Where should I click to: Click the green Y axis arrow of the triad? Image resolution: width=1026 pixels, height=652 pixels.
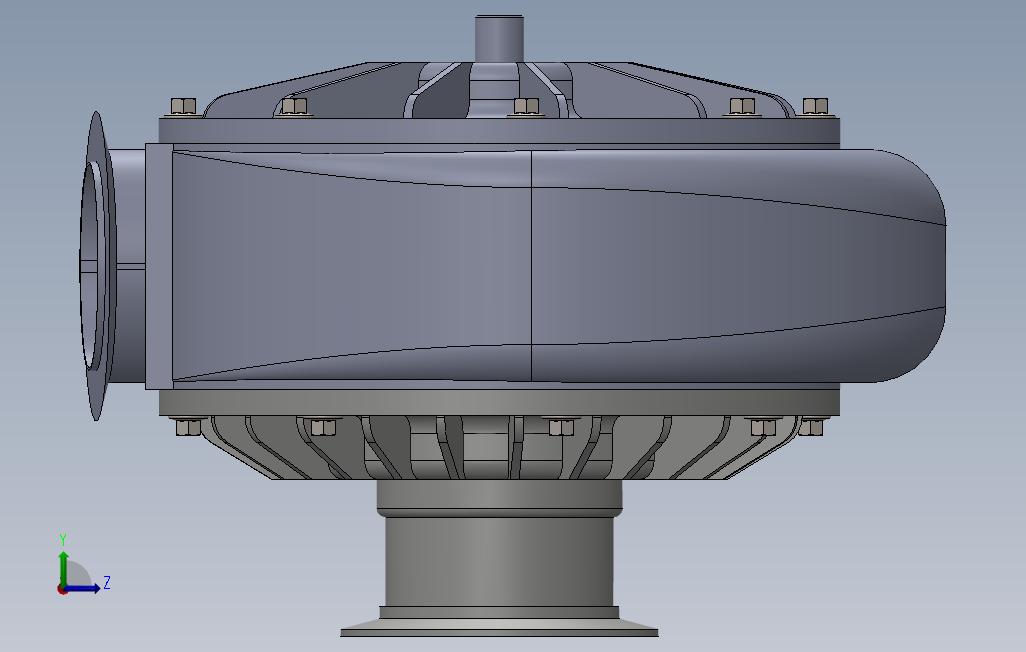(63, 568)
